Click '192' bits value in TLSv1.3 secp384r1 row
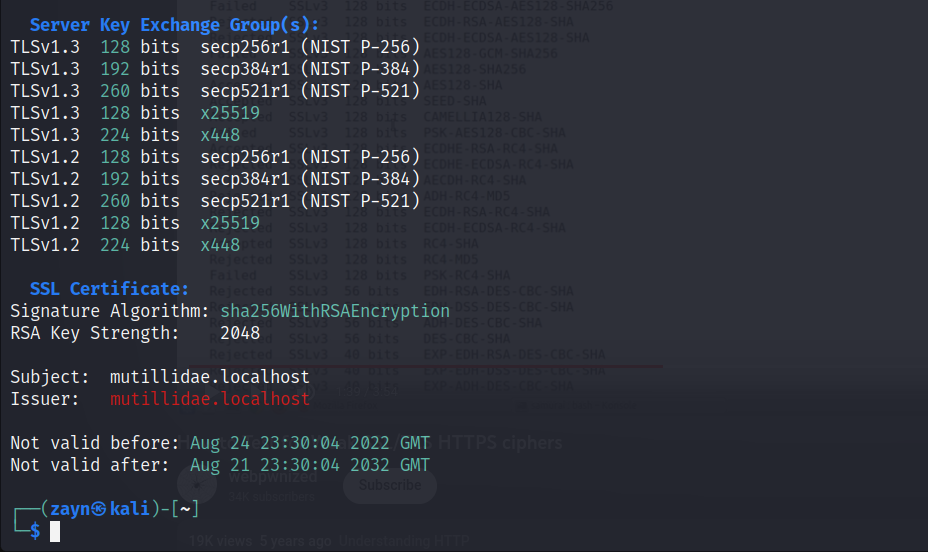Viewport: 928px width, 552px height. (x=115, y=69)
